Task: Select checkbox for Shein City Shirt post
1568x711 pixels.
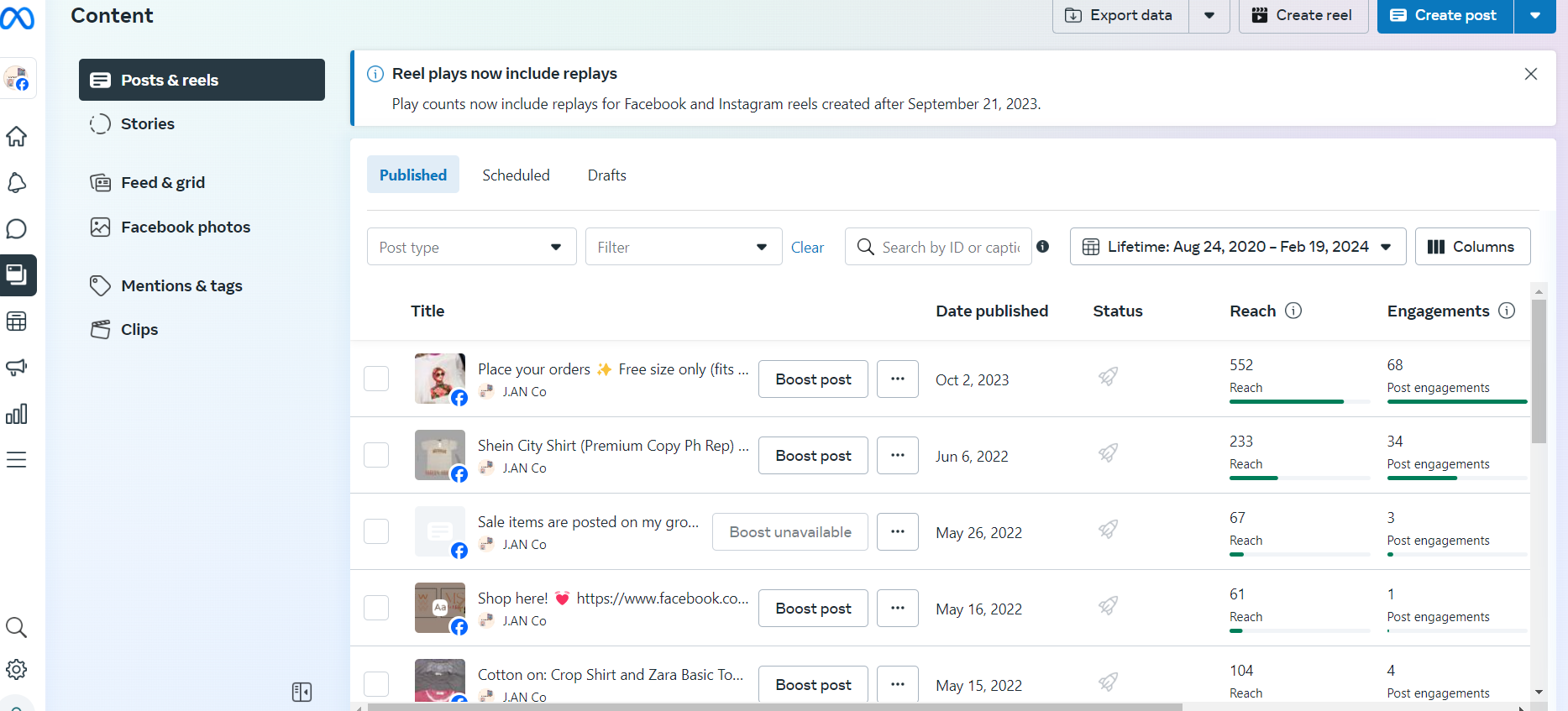Action: click(x=376, y=455)
